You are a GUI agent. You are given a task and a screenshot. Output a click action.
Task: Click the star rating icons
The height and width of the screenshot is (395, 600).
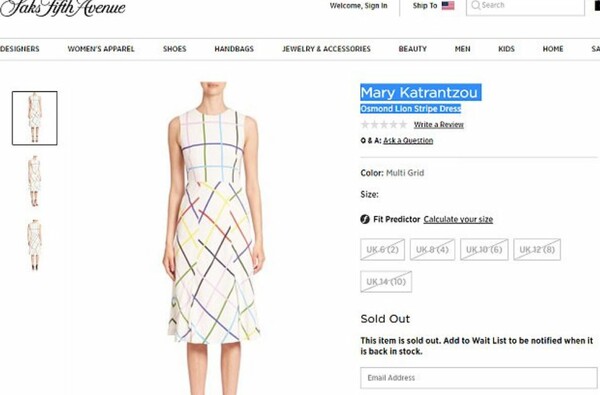coord(384,124)
